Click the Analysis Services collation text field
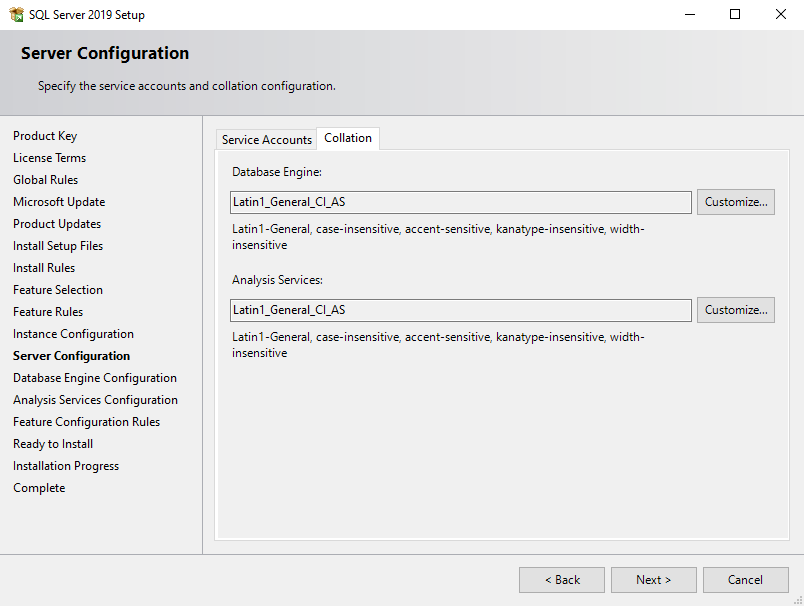804x606 pixels. click(x=460, y=310)
